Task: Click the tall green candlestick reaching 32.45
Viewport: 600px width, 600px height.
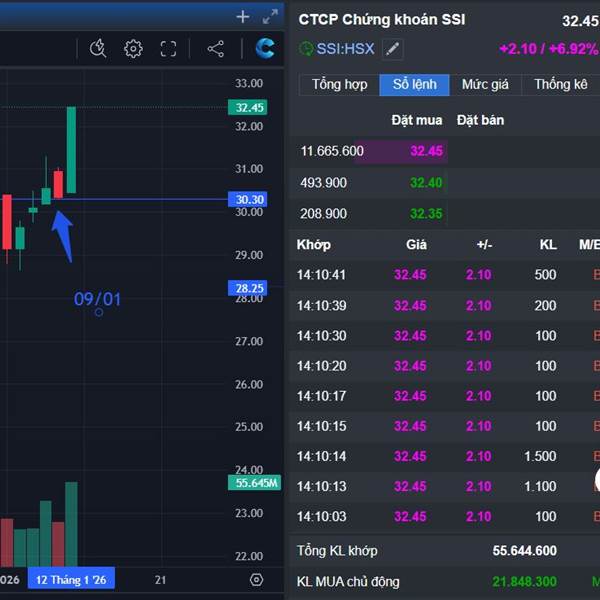Action: [71, 150]
